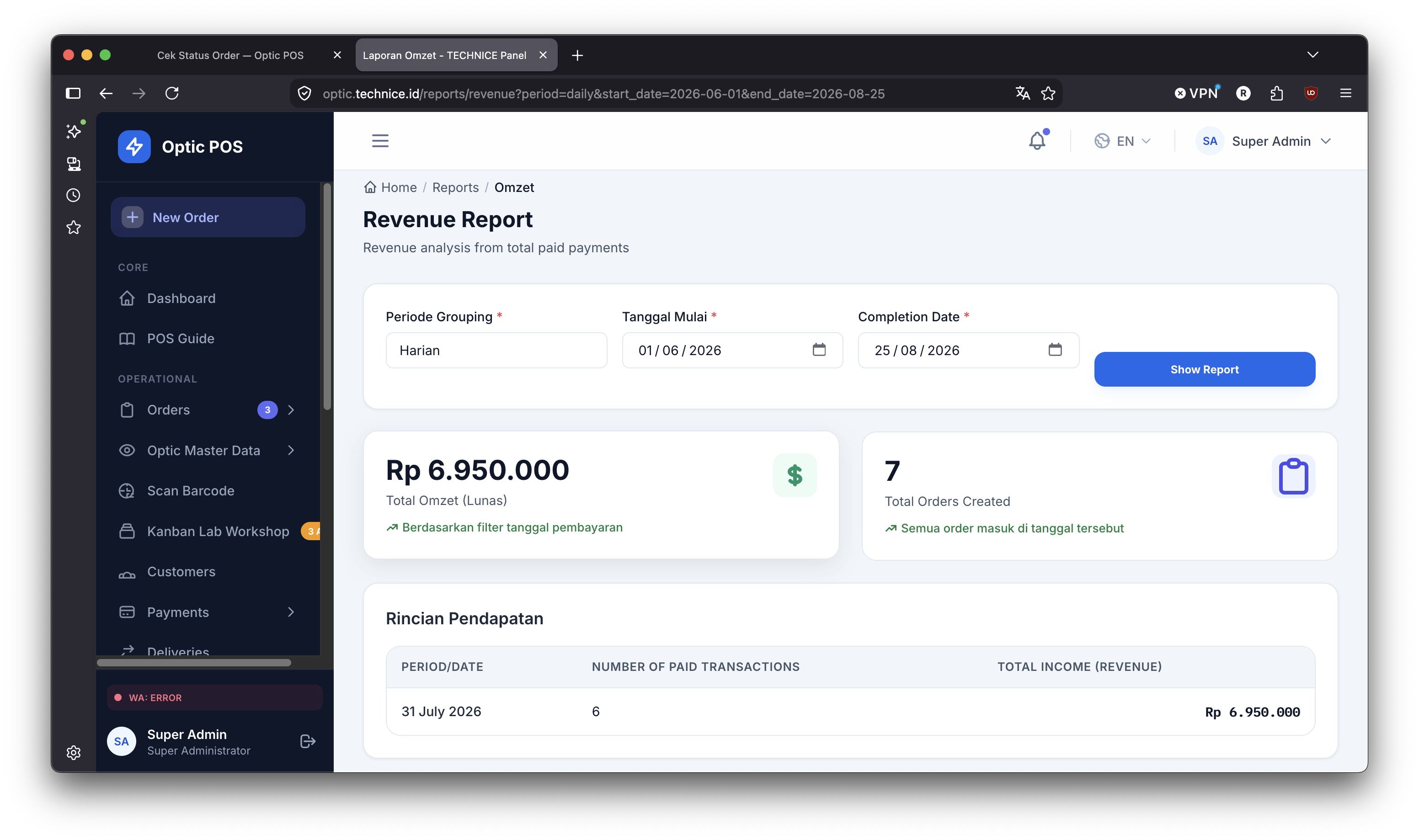Open the Tanggal Mulai calendar picker
Viewport: 1419px width, 840px height.
[x=818, y=350]
